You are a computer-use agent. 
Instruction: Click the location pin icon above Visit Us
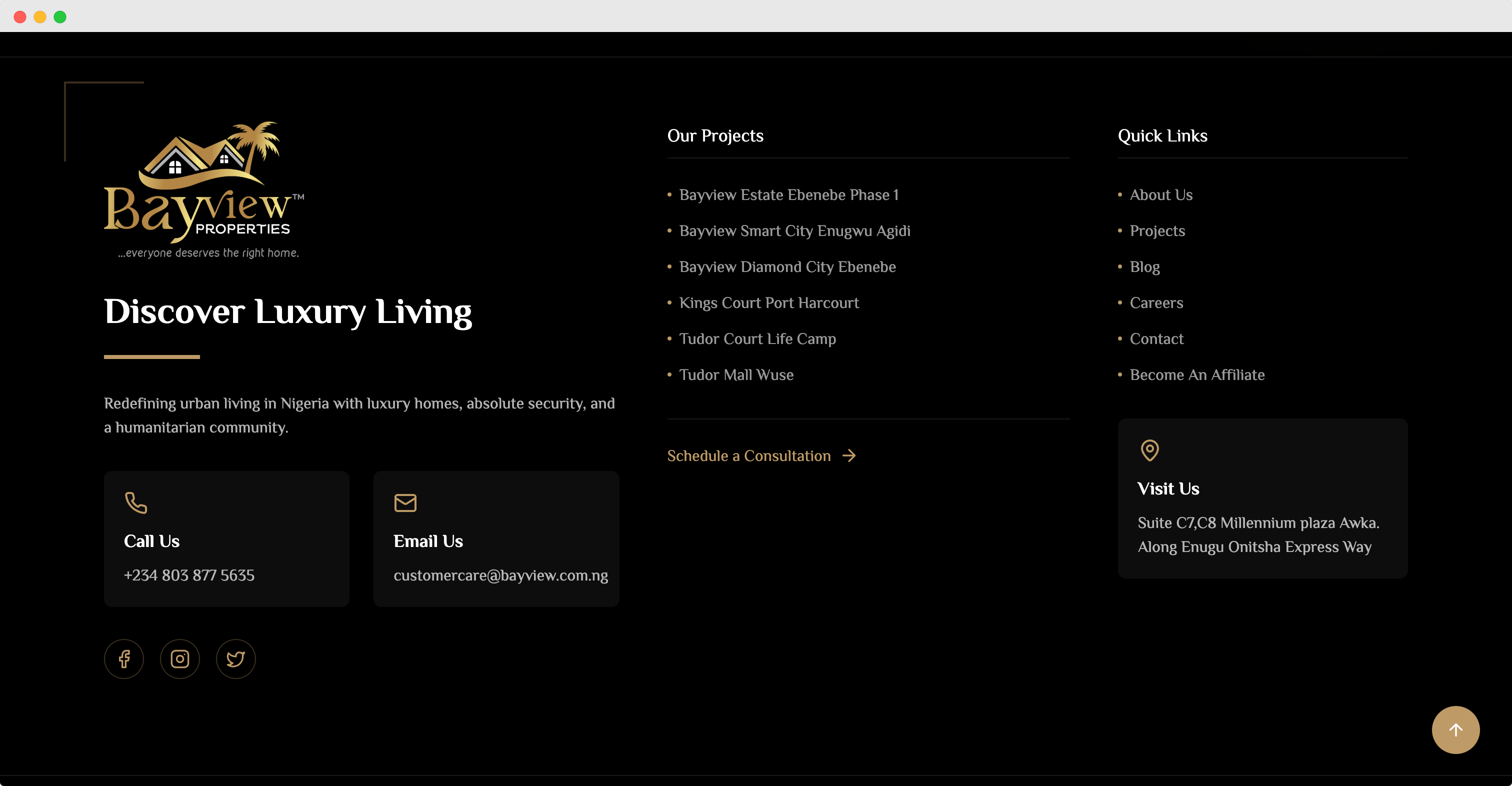(1150, 450)
